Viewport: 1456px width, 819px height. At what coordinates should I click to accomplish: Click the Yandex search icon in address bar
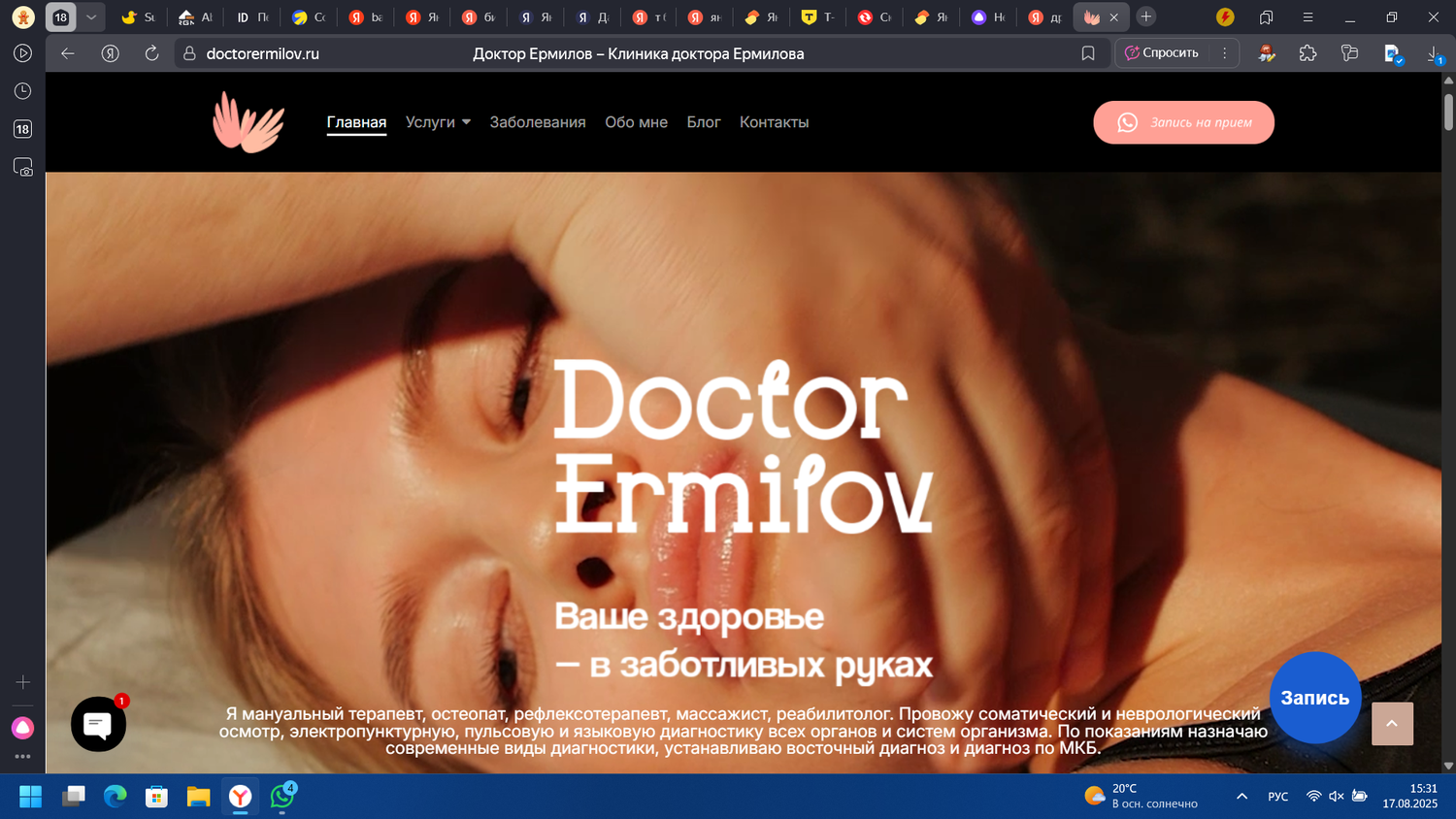pyautogui.click(x=109, y=53)
